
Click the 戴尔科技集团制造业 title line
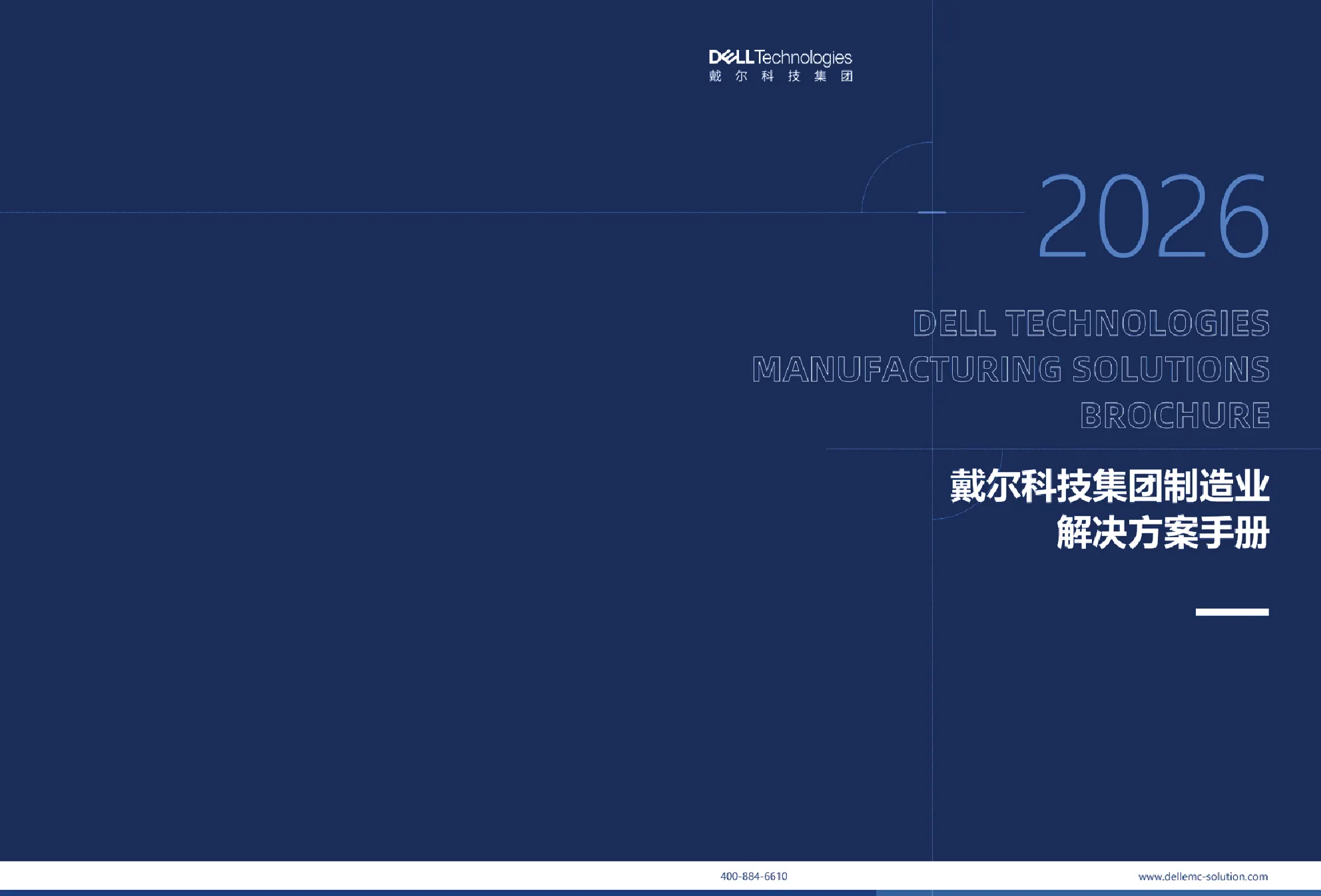coord(1110,486)
